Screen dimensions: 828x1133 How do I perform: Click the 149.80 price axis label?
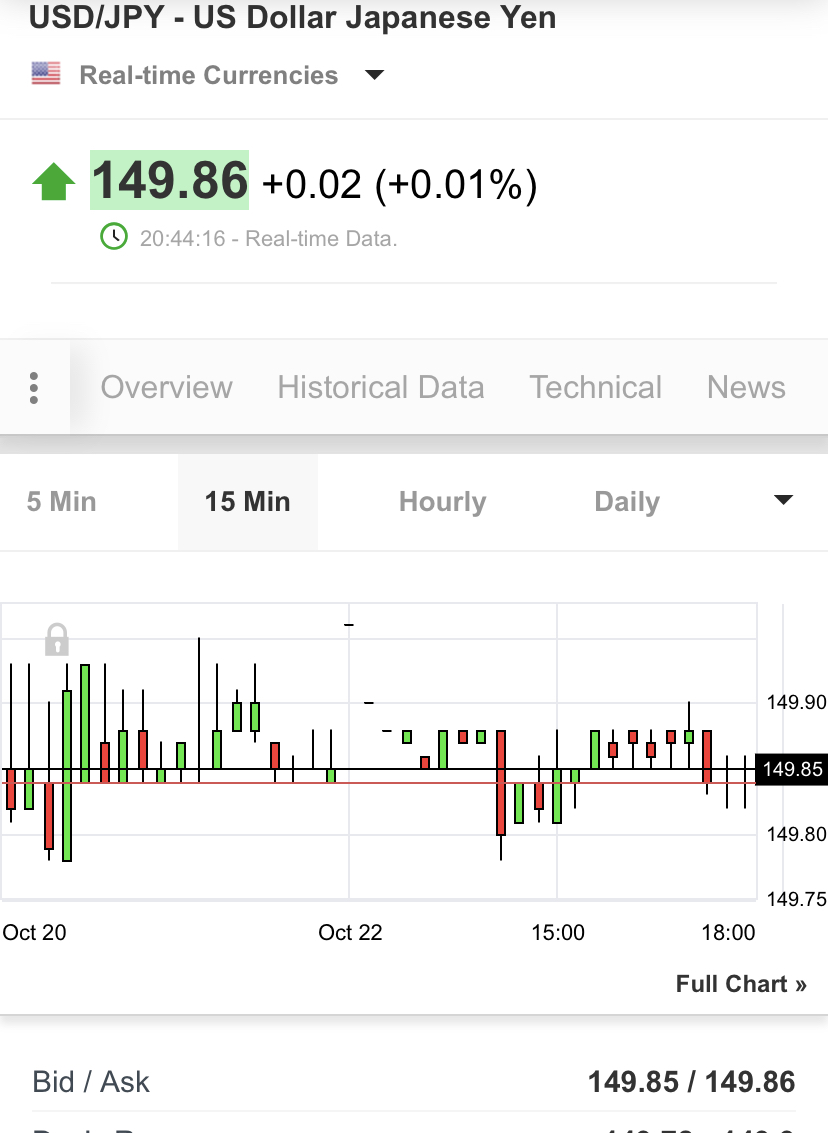[x=796, y=834]
